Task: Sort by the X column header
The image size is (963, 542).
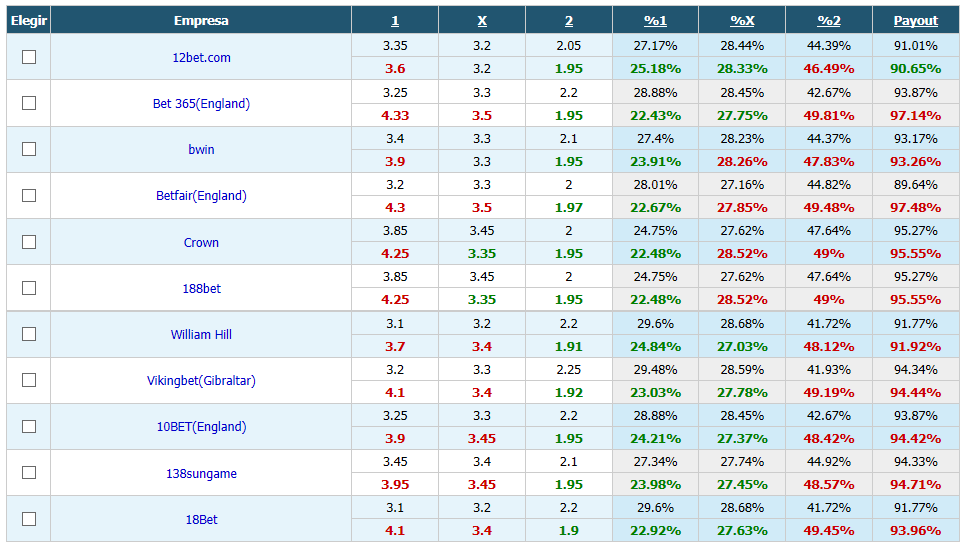Action: click(482, 21)
